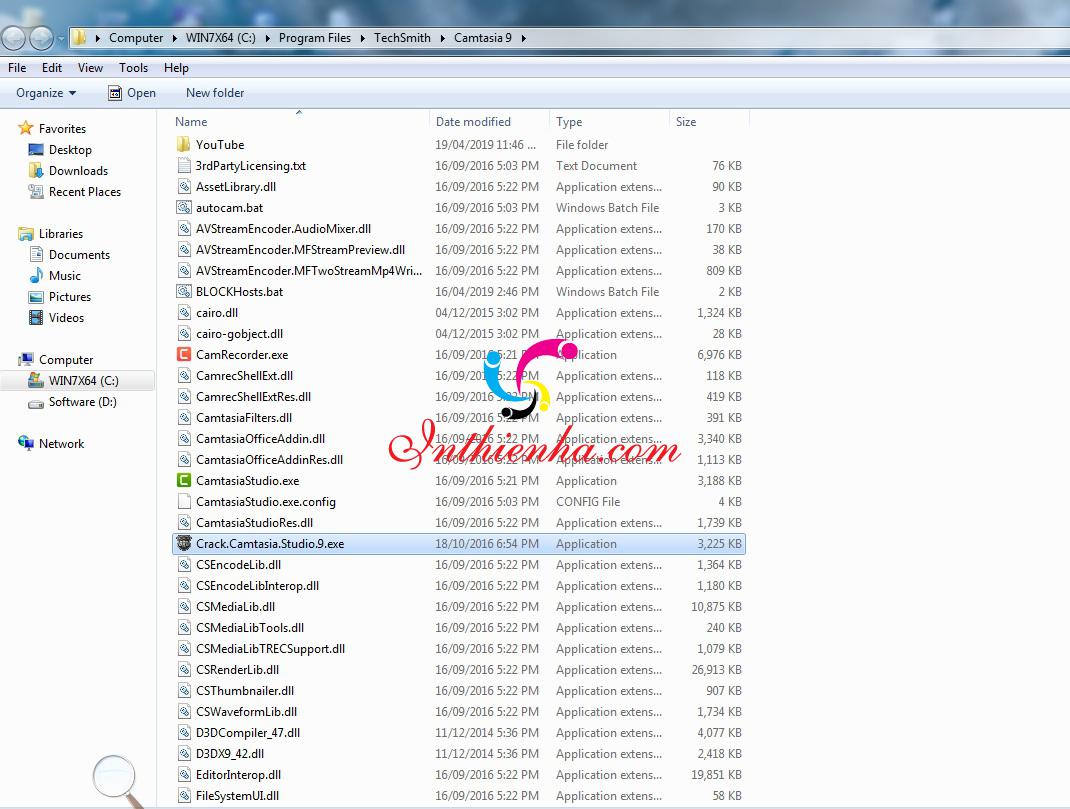The image size is (1070, 809).
Task: Open the Tools menu
Action: 133,67
